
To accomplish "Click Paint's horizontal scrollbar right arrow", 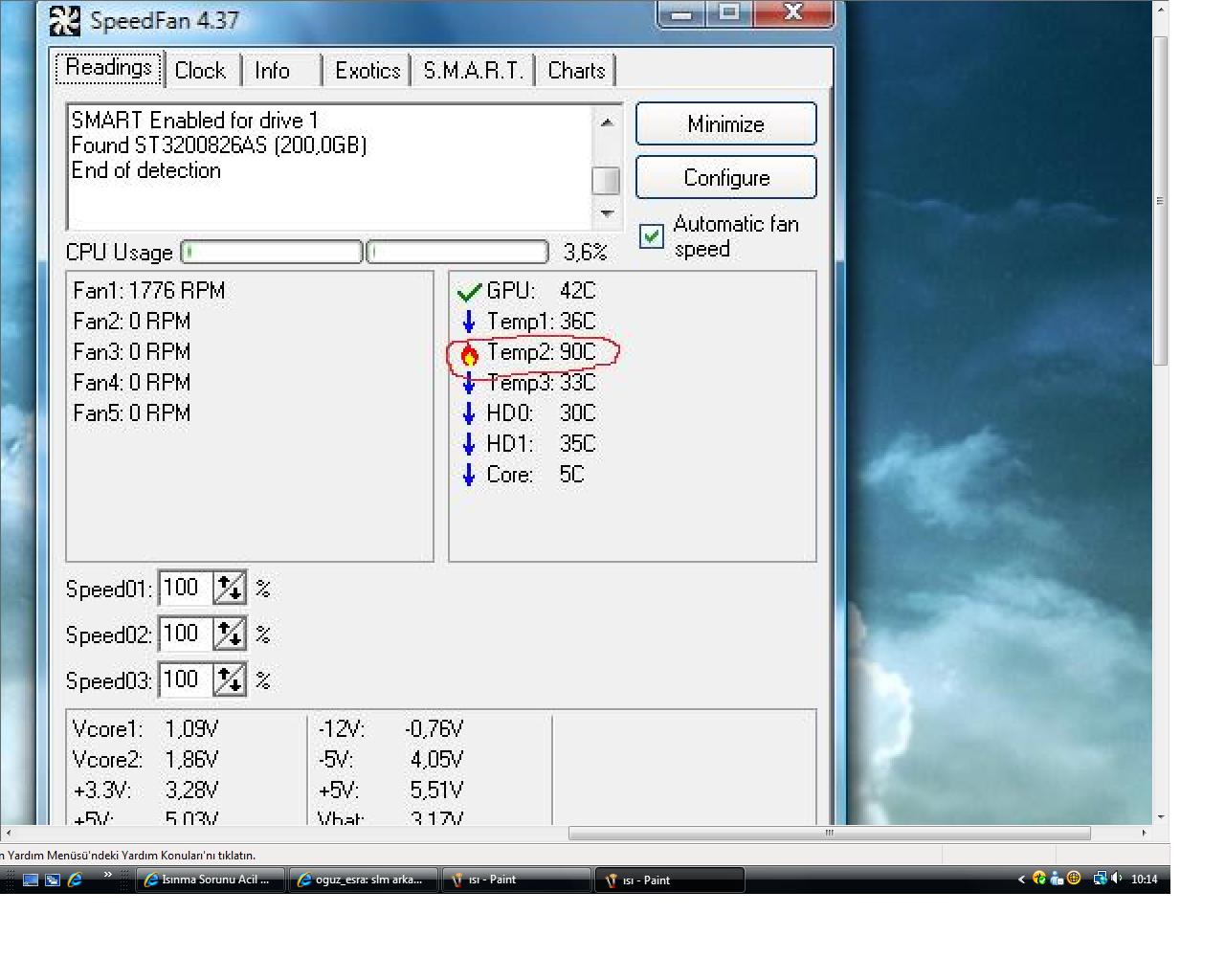I will [x=1144, y=833].
